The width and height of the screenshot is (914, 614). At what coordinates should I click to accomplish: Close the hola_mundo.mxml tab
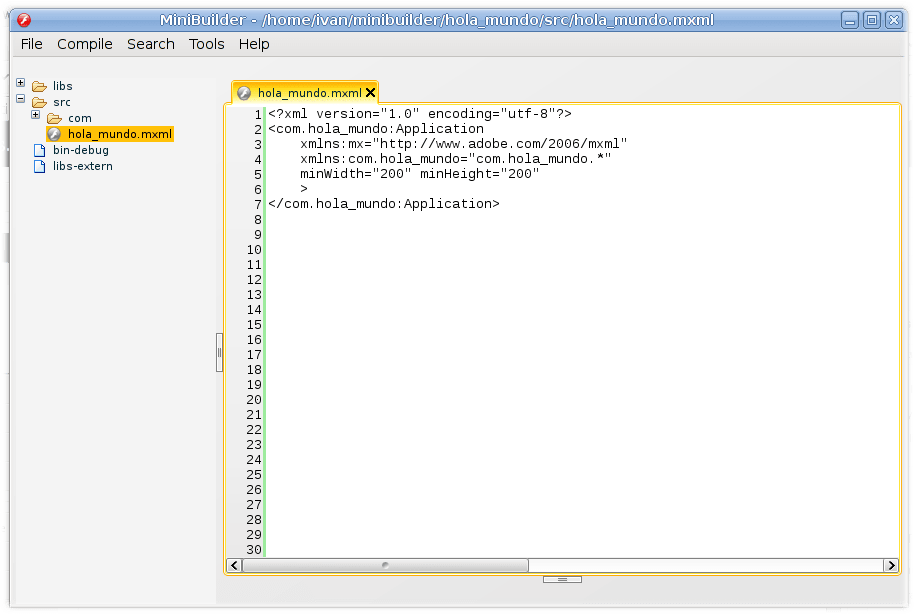click(371, 92)
